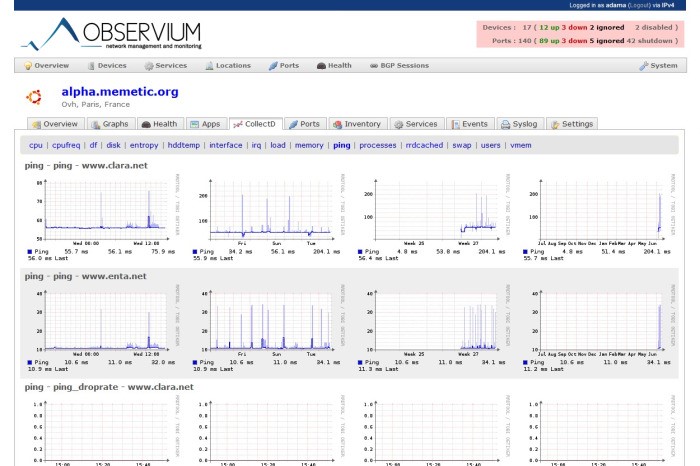Select the hddtemp CollectD plugin link
The width and height of the screenshot is (700, 466).
point(184,145)
